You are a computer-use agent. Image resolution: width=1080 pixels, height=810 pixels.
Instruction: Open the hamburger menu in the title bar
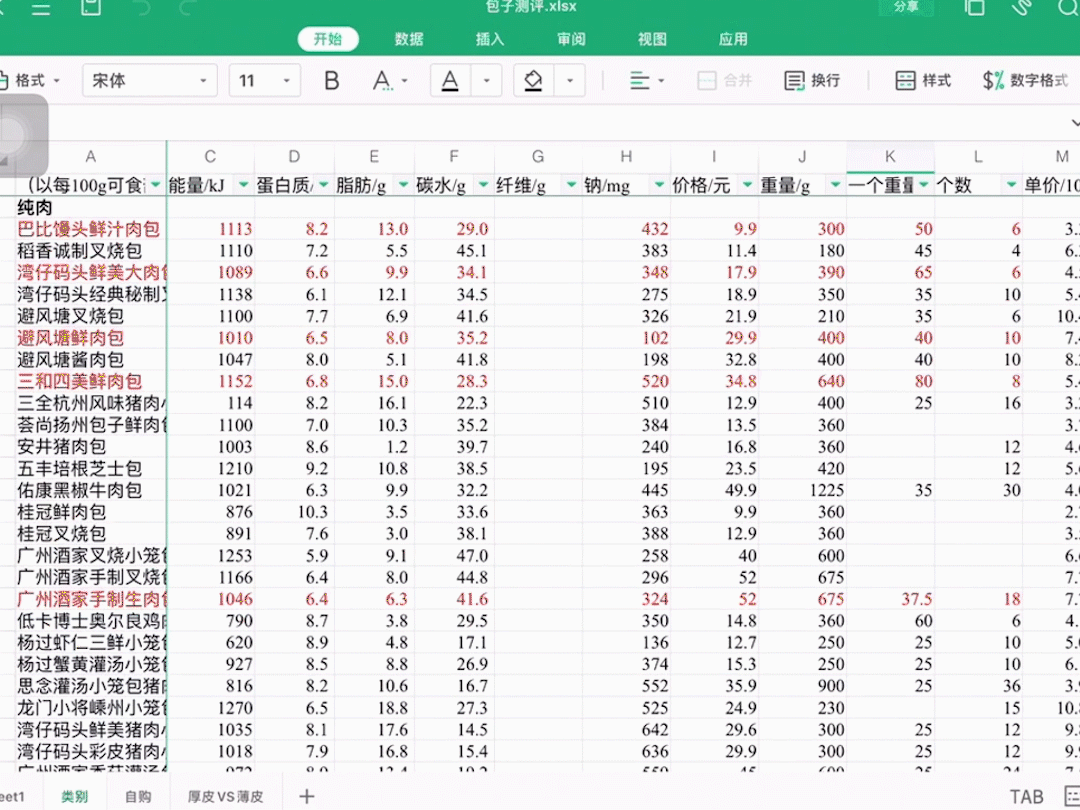(x=41, y=8)
